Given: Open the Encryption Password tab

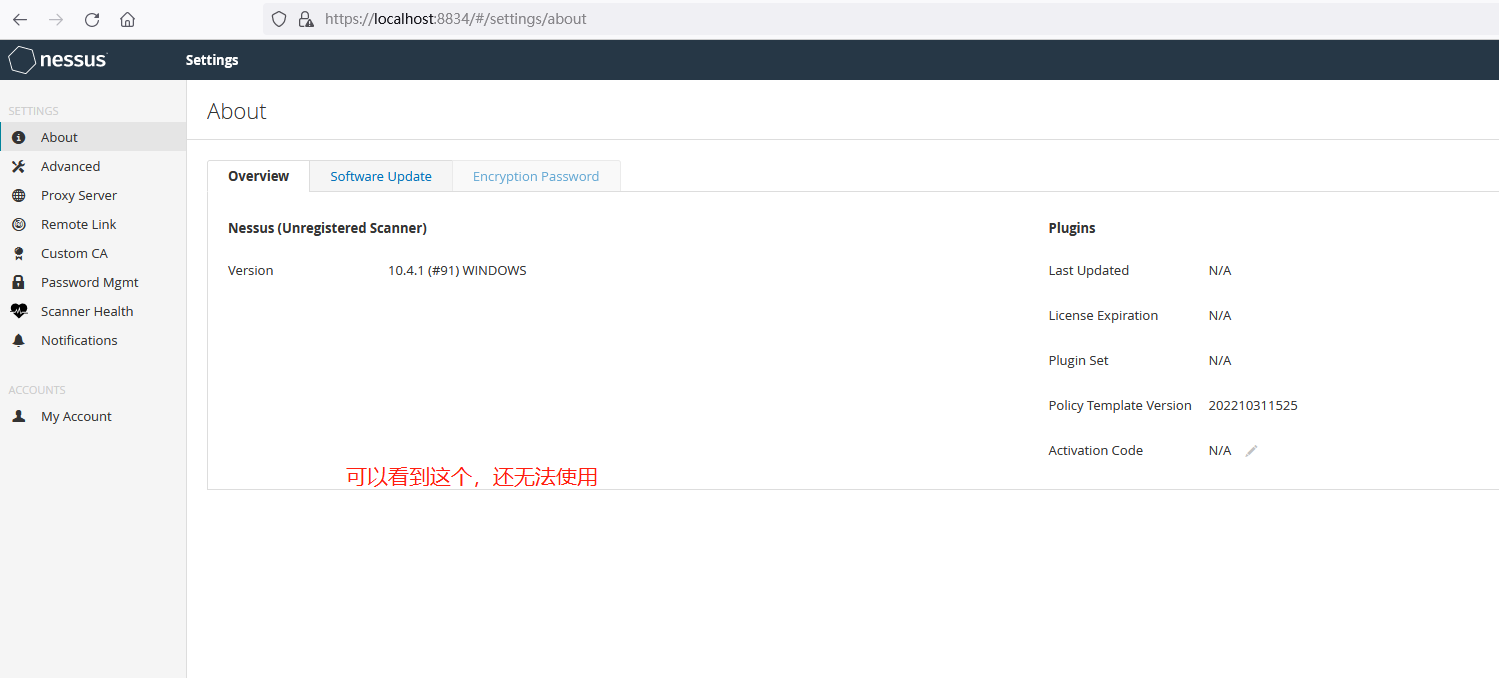Looking at the screenshot, I should tap(536, 176).
